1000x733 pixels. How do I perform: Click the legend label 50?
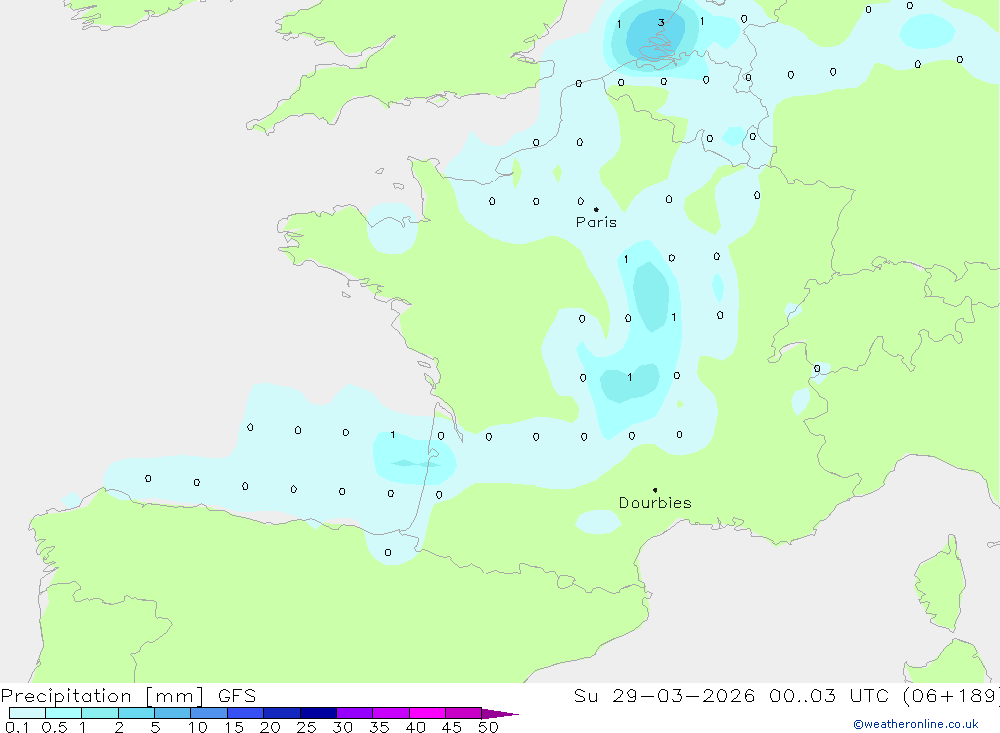488,727
